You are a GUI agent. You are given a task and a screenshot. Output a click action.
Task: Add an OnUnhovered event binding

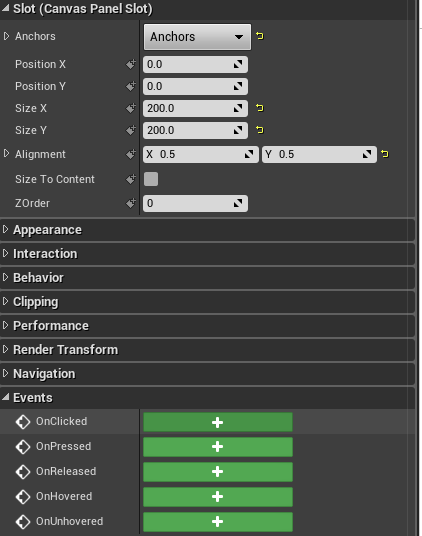click(218, 522)
